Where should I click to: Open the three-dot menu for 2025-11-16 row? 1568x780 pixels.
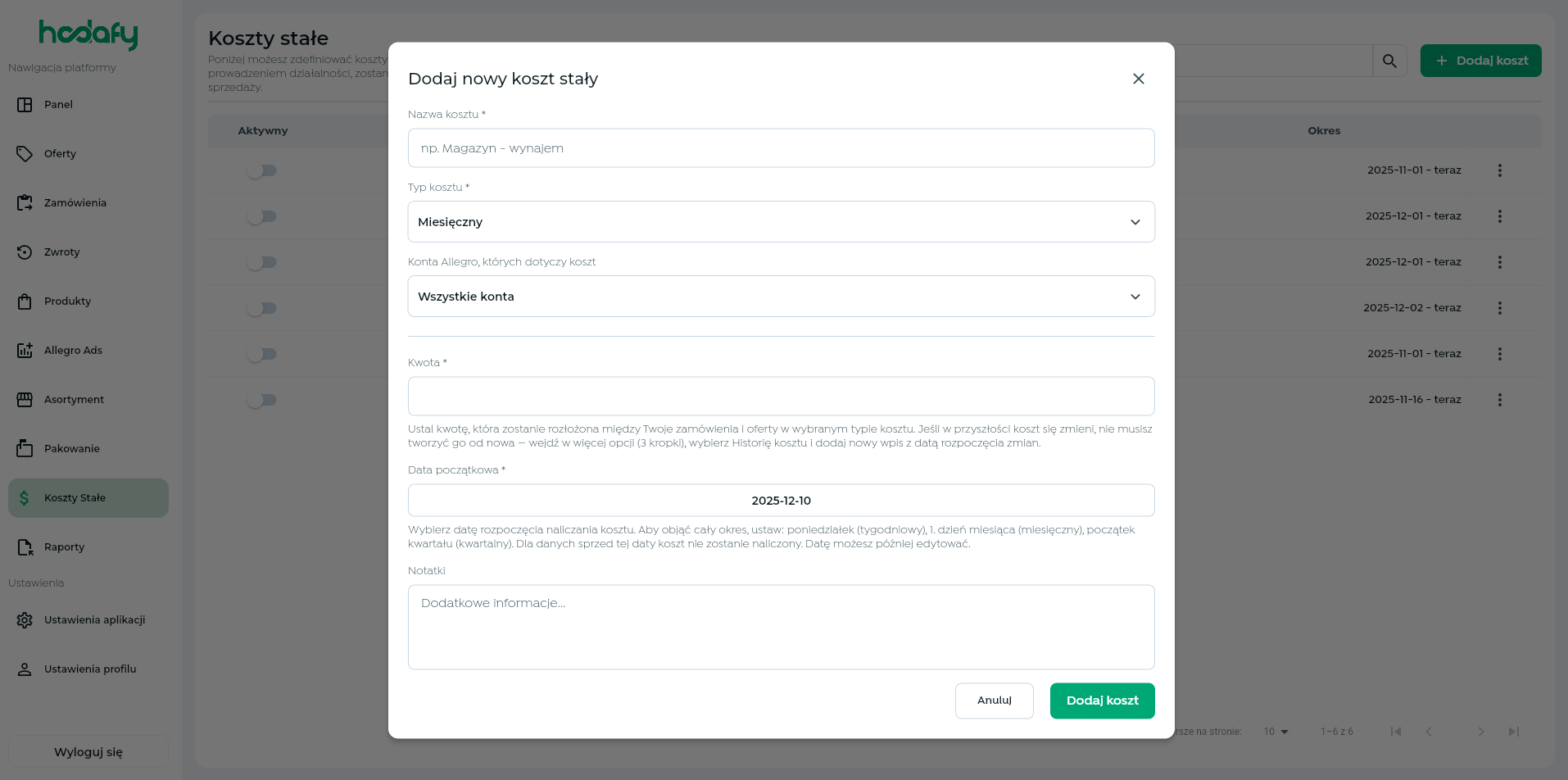pos(1499,400)
